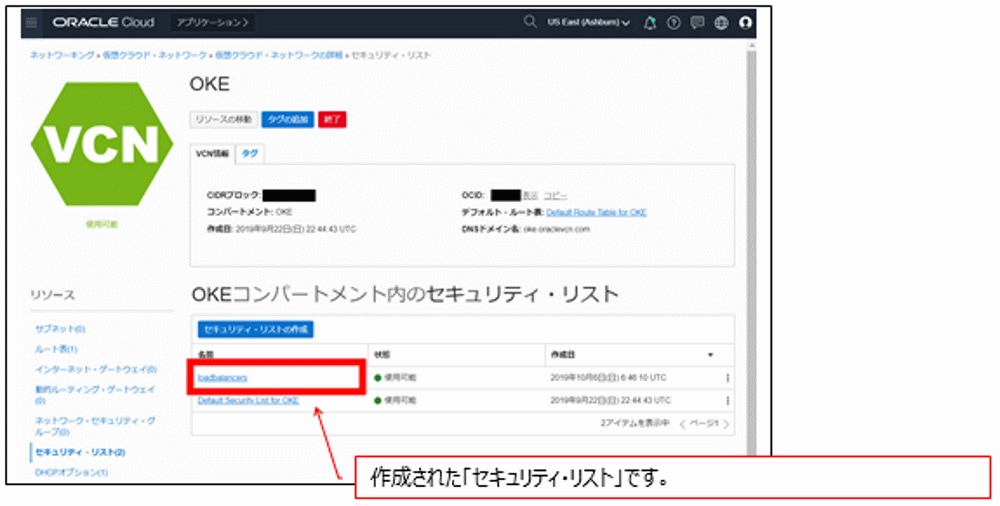Open the loadbalancers security list link
The height and width of the screenshot is (506, 1000).
point(222,378)
